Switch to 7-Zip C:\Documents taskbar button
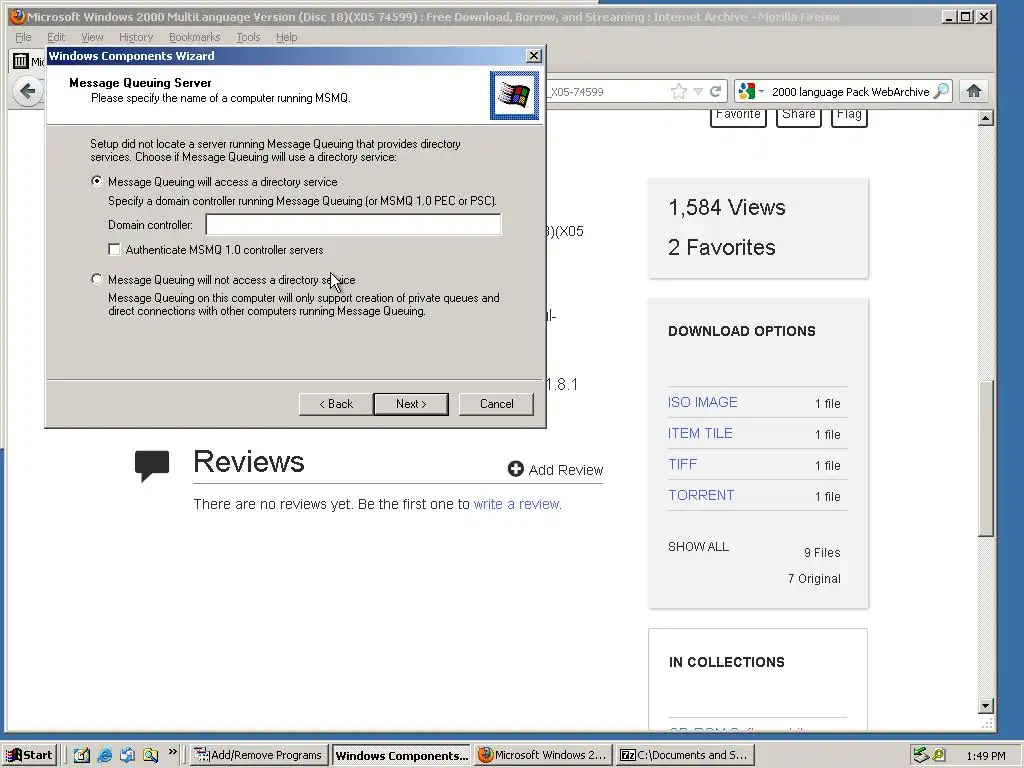The height and width of the screenshot is (768, 1024). tap(685, 755)
